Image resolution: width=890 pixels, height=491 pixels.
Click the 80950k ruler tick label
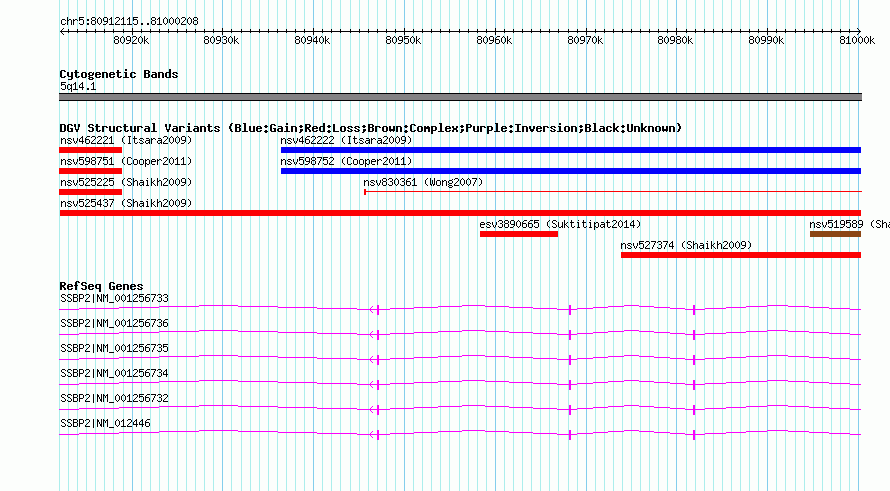(x=403, y=40)
